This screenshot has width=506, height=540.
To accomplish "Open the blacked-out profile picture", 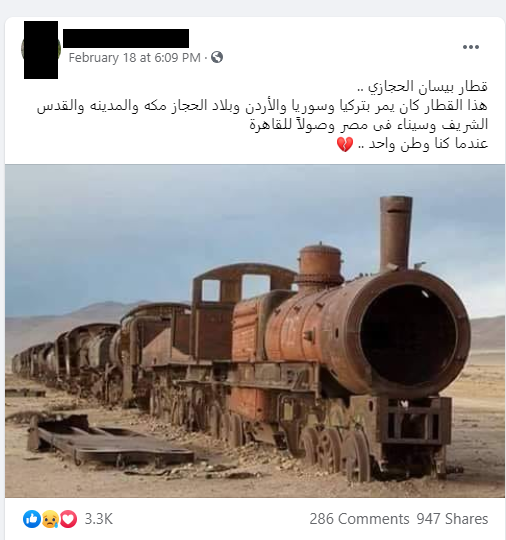I will pos(41,50).
